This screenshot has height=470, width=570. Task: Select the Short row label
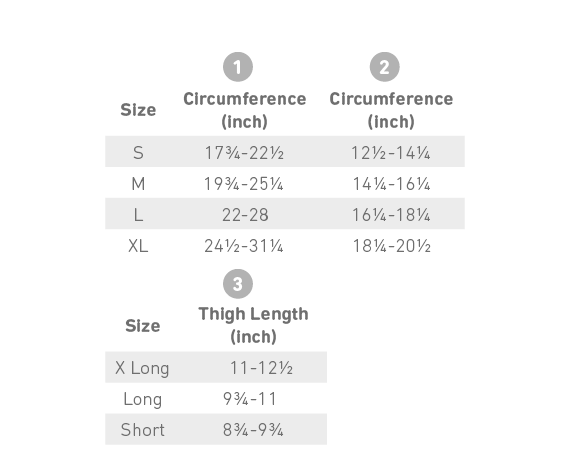[142, 430]
